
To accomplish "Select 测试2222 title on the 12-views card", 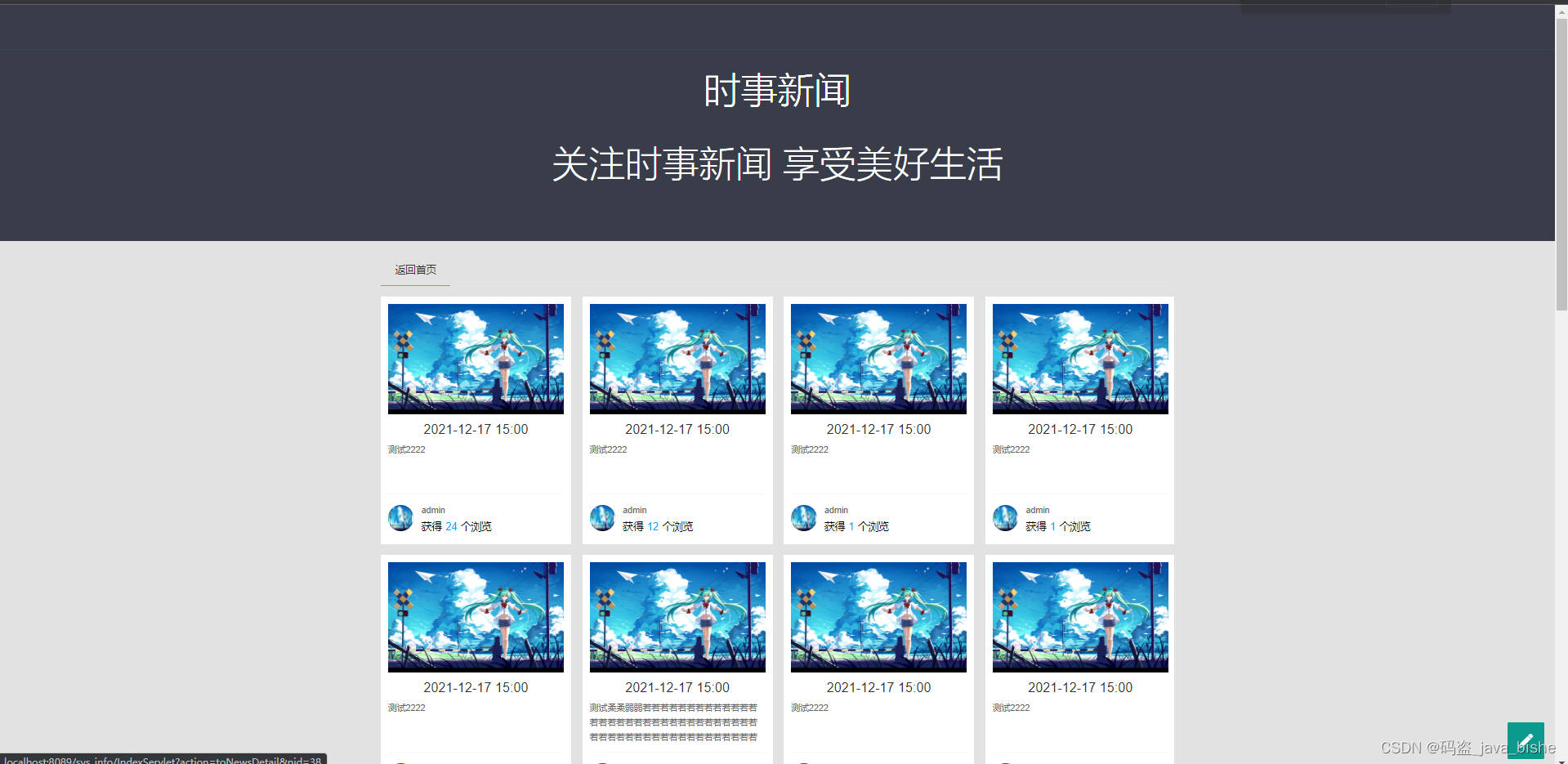I will 609,449.
